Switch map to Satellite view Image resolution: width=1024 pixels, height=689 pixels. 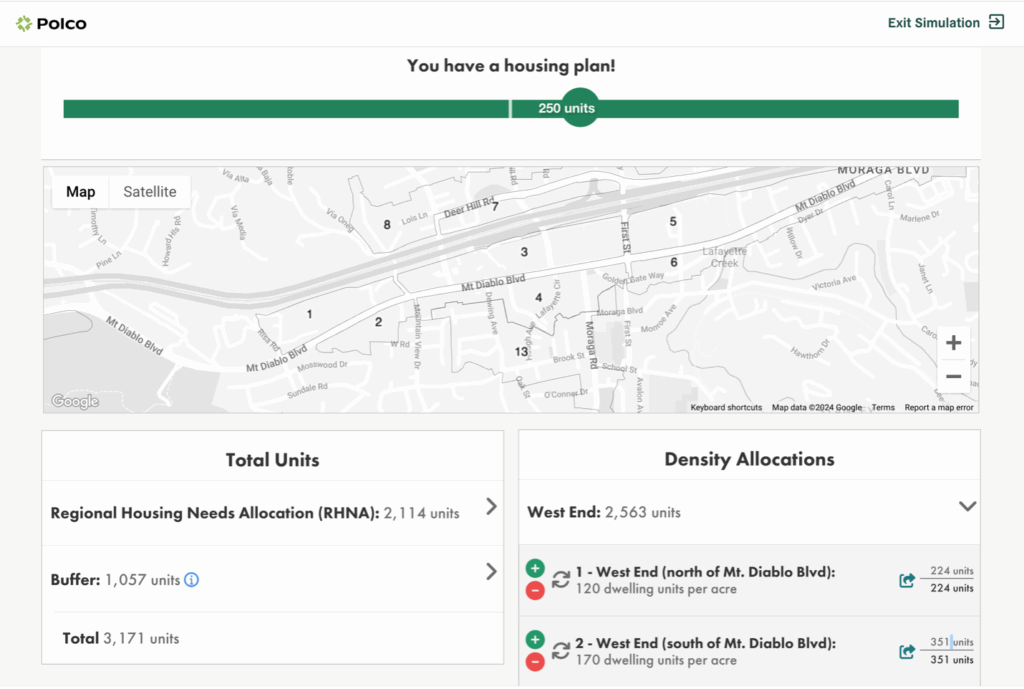pyautogui.click(x=150, y=192)
